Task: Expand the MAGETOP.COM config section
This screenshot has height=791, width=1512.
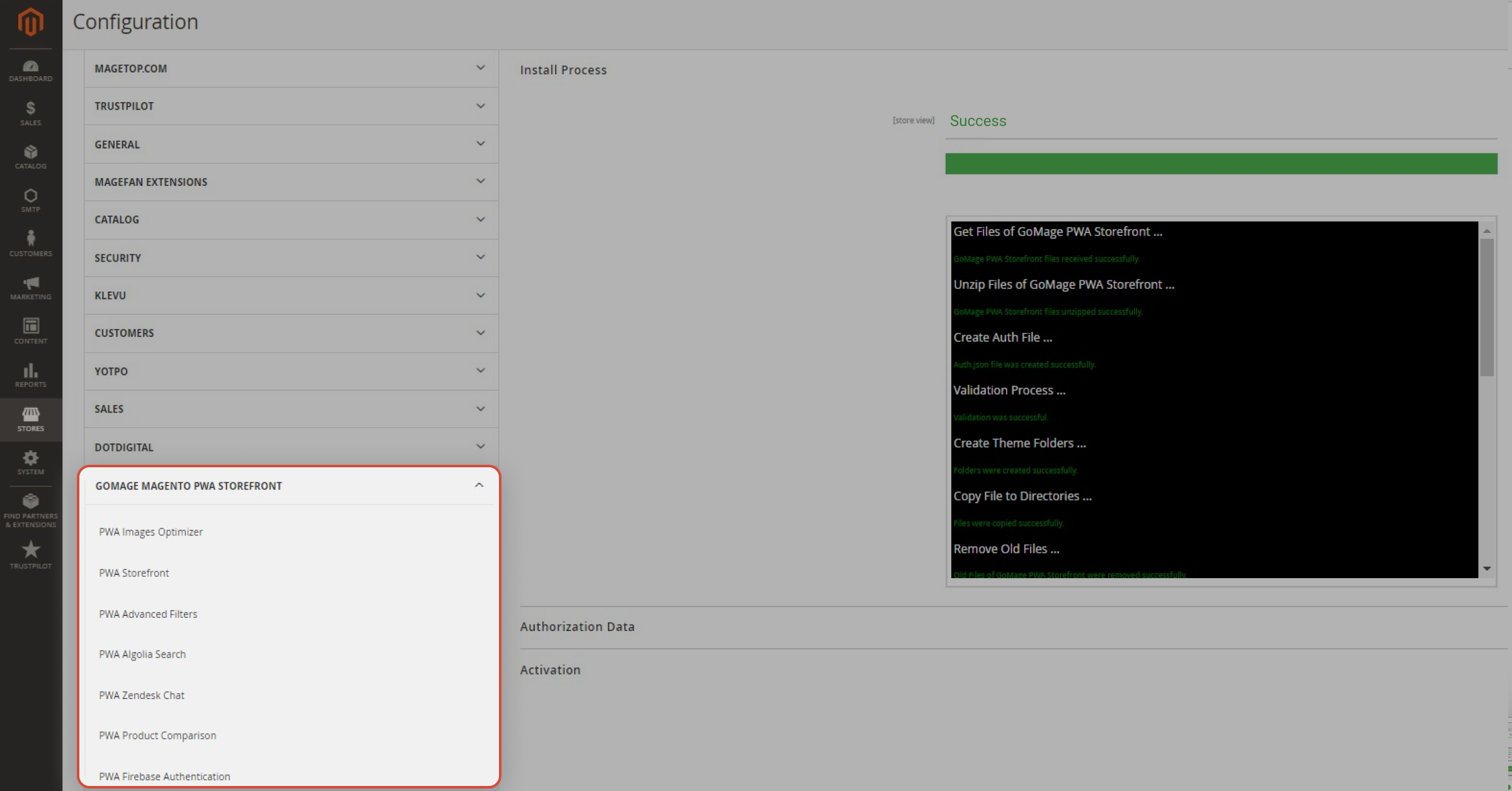Action: coord(290,68)
